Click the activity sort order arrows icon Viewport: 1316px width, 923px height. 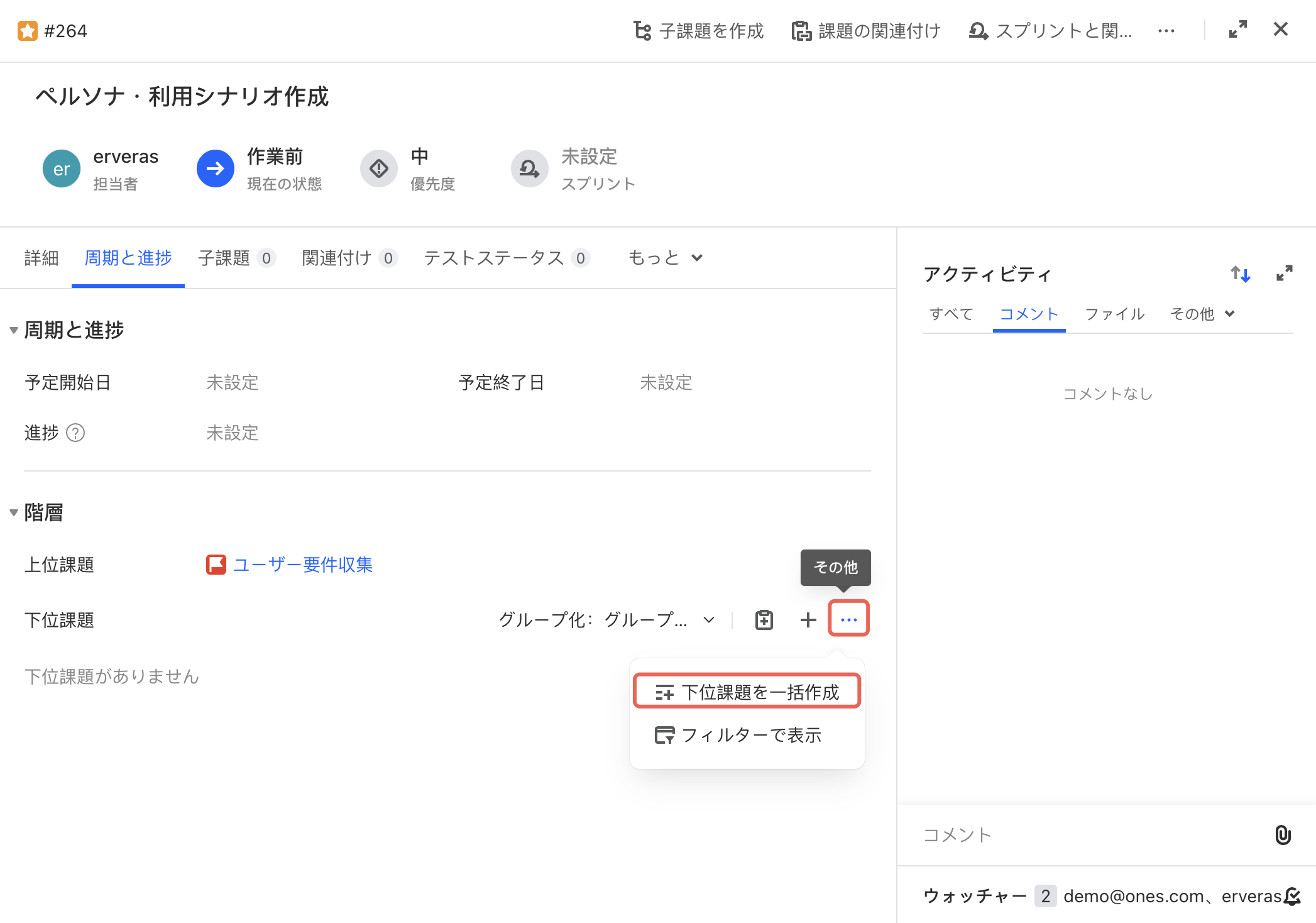click(1240, 274)
